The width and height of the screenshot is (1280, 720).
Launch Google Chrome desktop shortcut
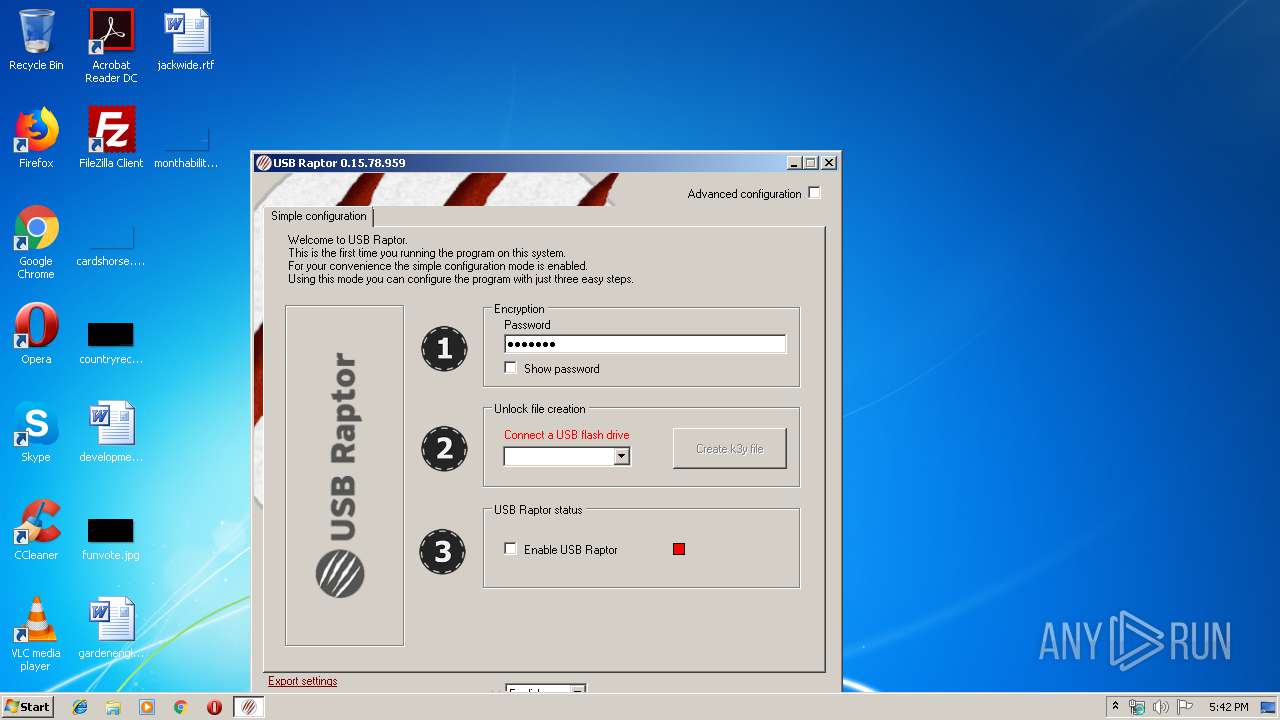pyautogui.click(x=36, y=242)
